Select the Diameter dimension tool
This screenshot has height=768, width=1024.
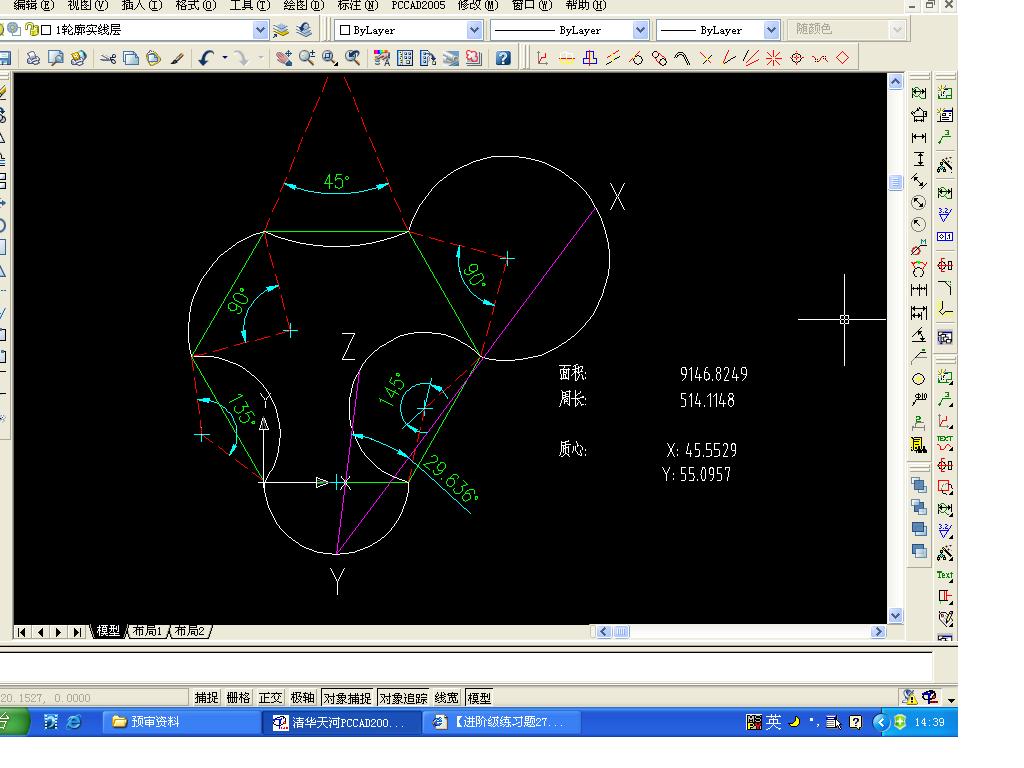pyautogui.click(x=919, y=203)
